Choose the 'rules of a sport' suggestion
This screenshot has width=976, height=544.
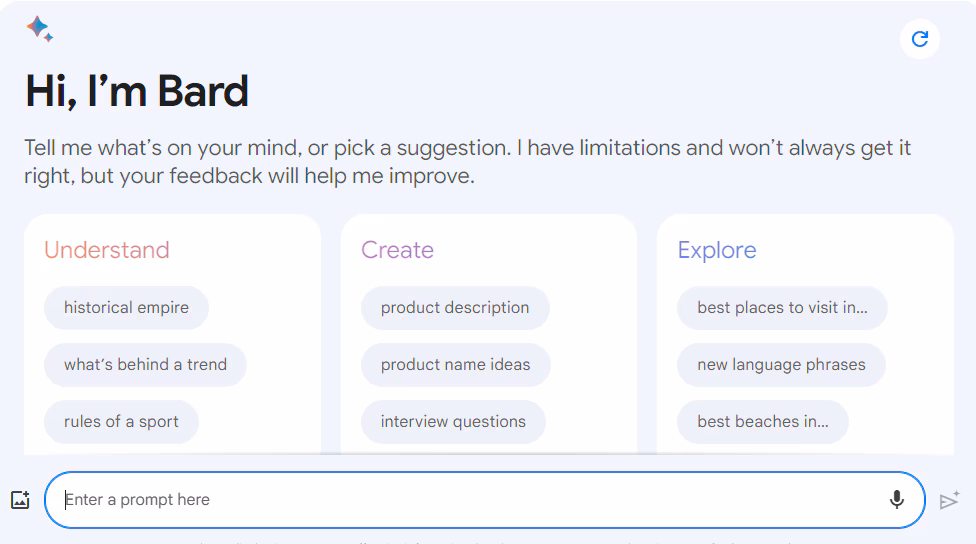pyautogui.click(x=121, y=422)
